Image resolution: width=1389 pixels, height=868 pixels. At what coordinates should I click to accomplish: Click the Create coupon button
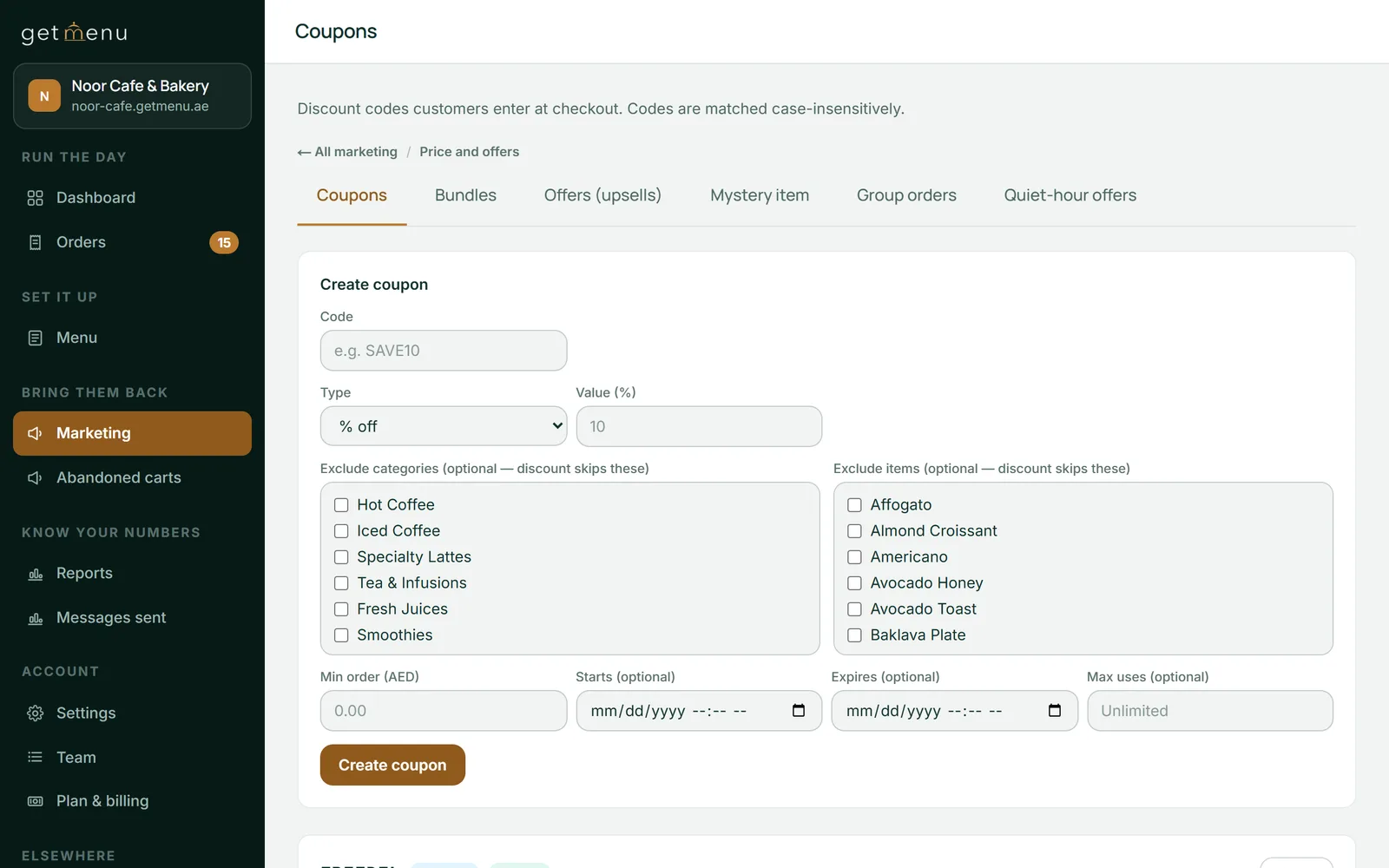tap(392, 765)
